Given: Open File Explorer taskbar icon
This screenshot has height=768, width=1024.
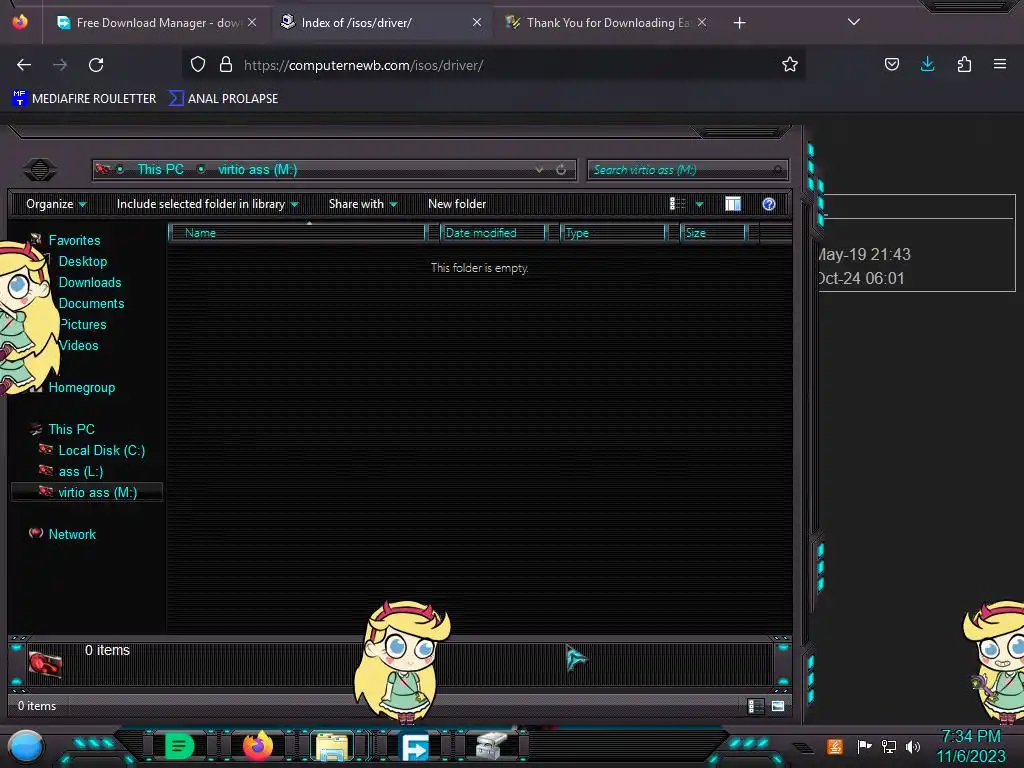Looking at the screenshot, I should (332, 746).
